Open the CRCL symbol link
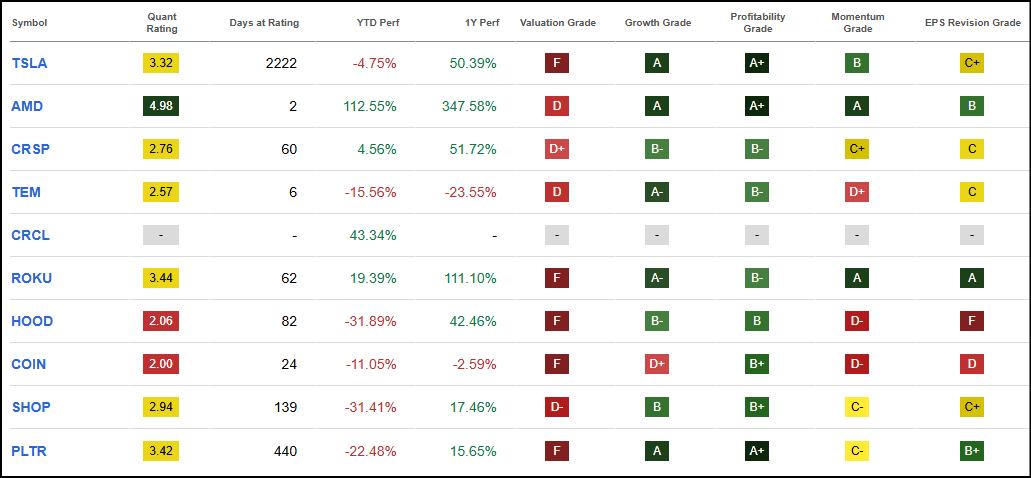 coord(30,235)
